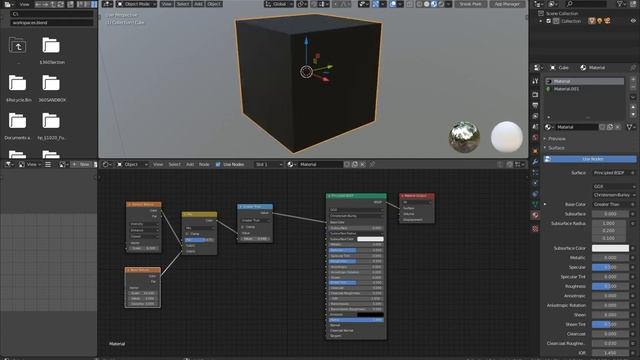
Task: Open the 360SANDBOX folder
Action: pos(51,88)
